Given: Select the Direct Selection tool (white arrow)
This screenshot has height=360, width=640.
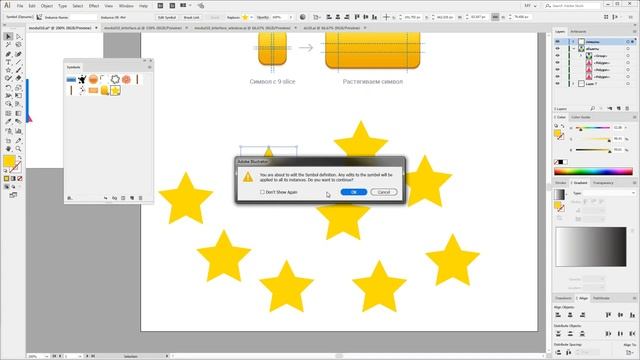Looking at the screenshot, I should click(18, 37).
